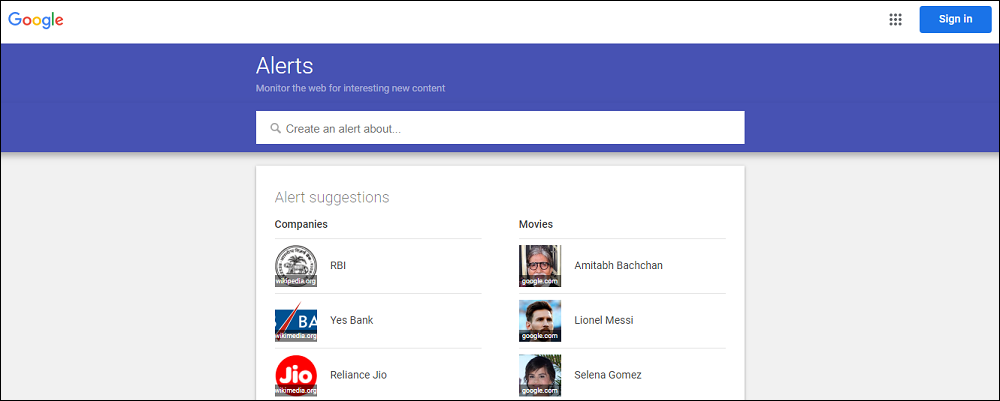
Task: Click the Movies category heading
Action: [x=536, y=224]
